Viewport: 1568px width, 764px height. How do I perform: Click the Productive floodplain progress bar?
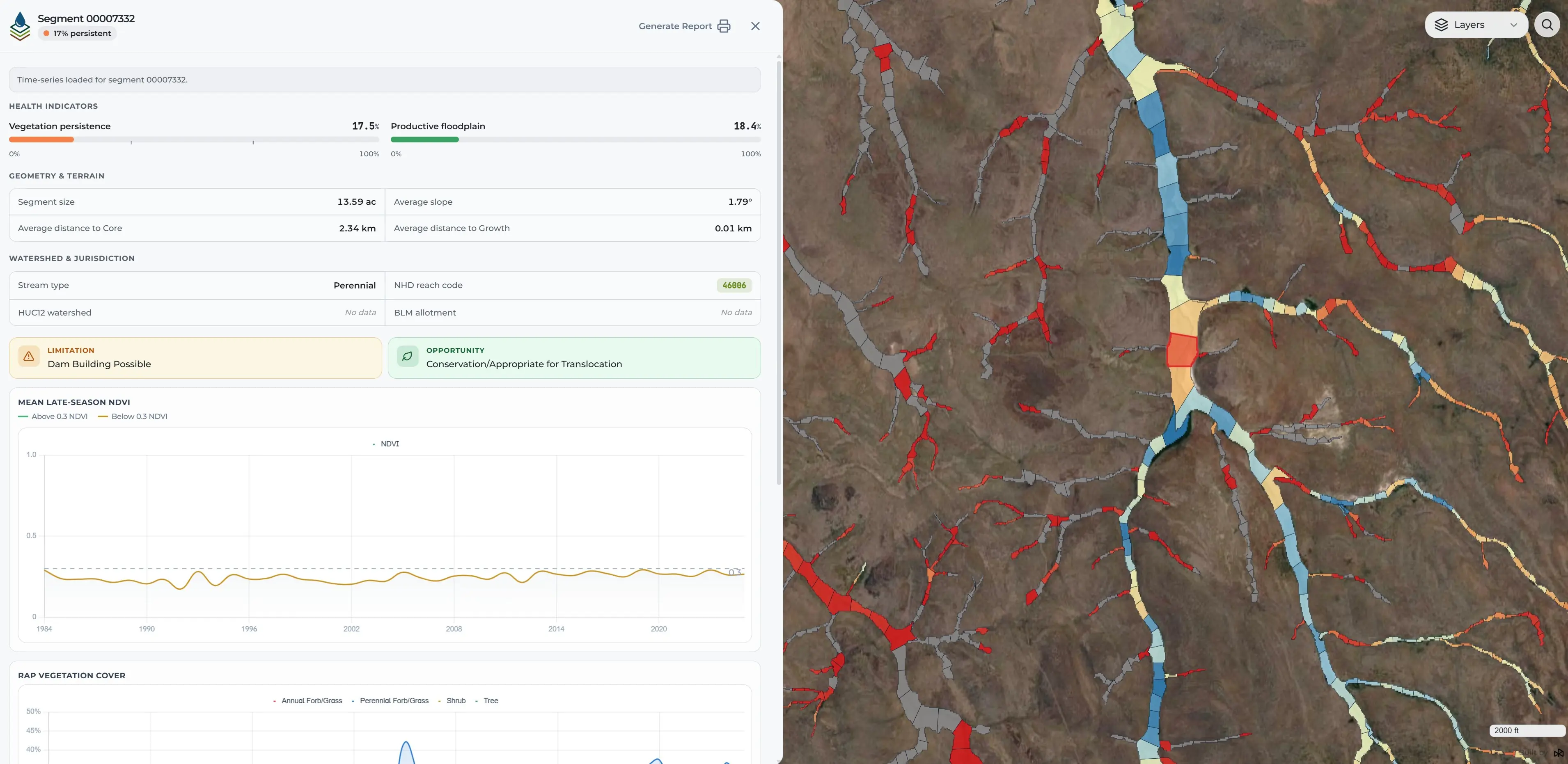[576, 140]
